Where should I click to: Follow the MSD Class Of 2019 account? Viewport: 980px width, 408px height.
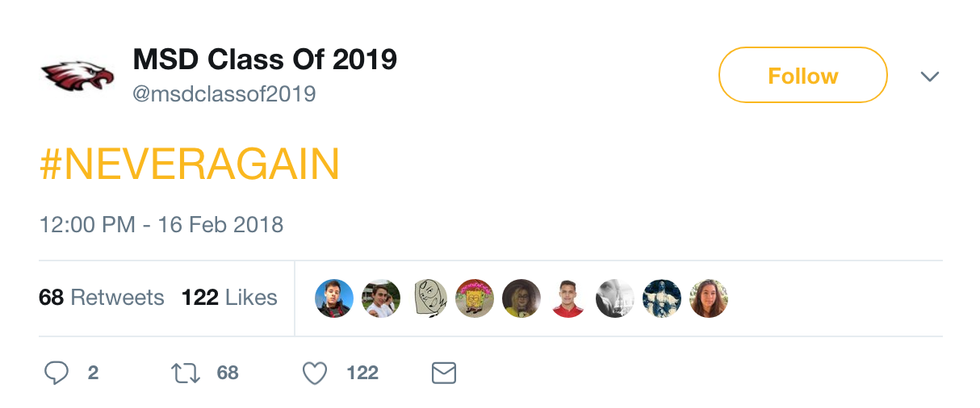pyautogui.click(x=802, y=75)
